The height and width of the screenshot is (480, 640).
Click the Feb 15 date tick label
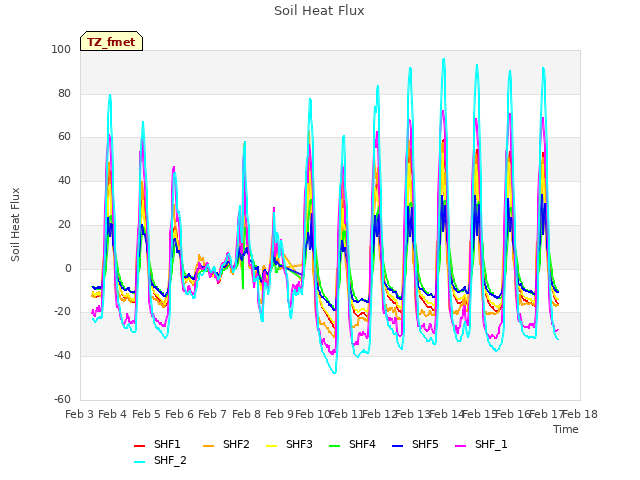(x=480, y=414)
